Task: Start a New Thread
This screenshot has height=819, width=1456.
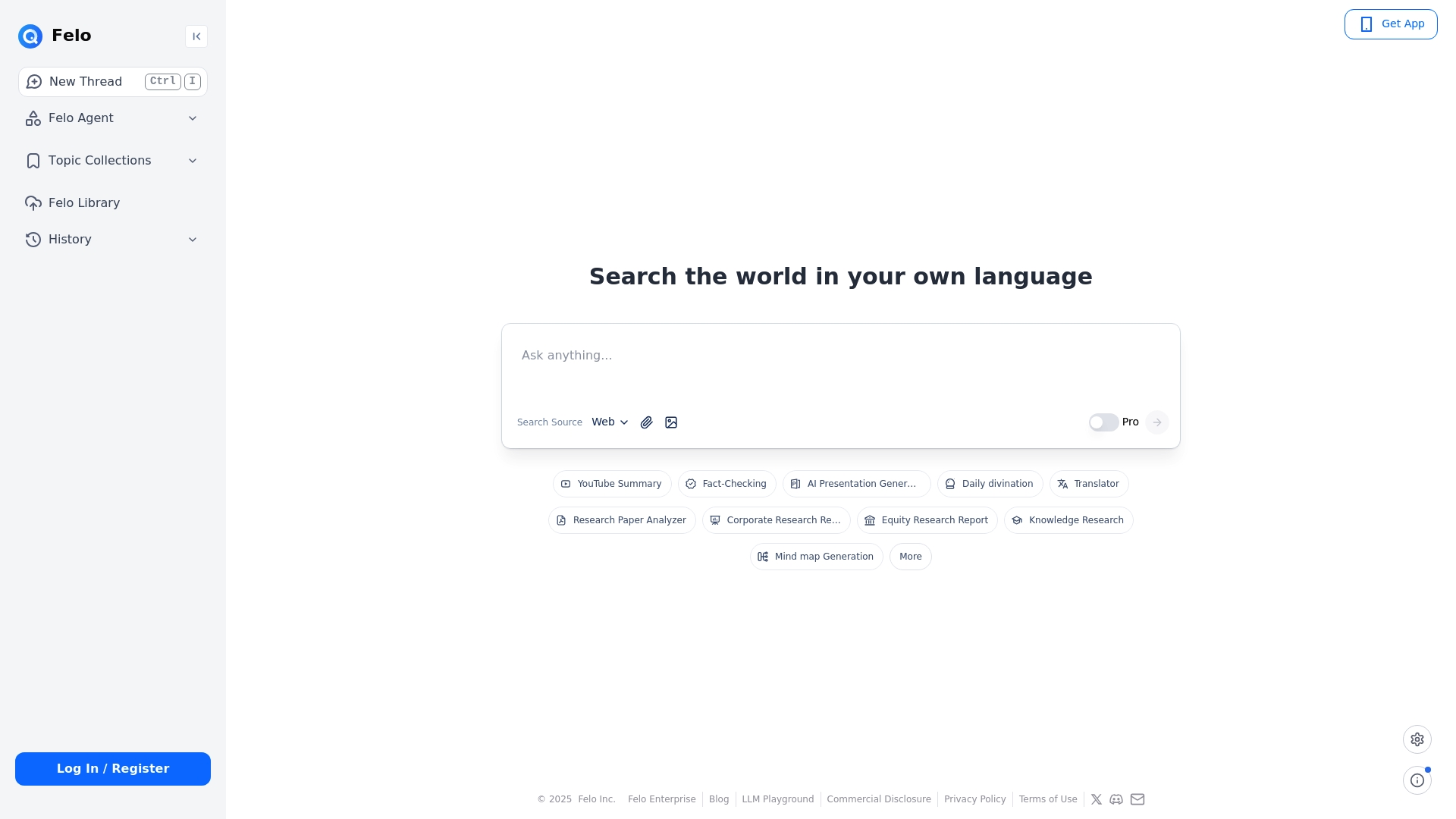Action: click(113, 82)
